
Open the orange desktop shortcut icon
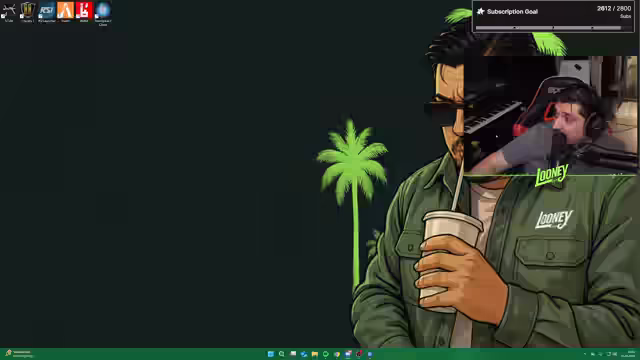pyautogui.click(x=65, y=11)
